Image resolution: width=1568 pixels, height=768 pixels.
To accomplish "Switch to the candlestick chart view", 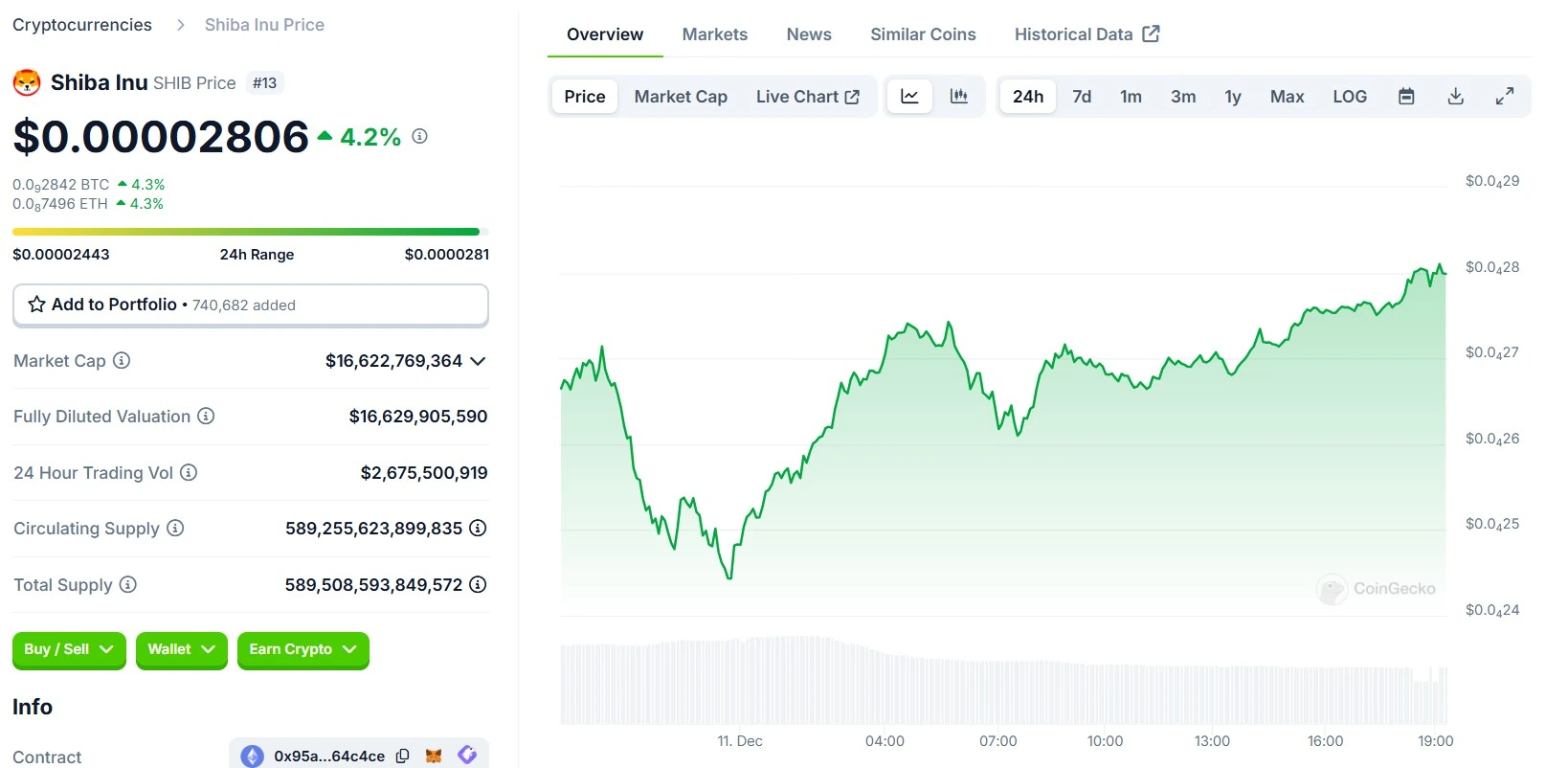I will pyautogui.click(x=958, y=97).
